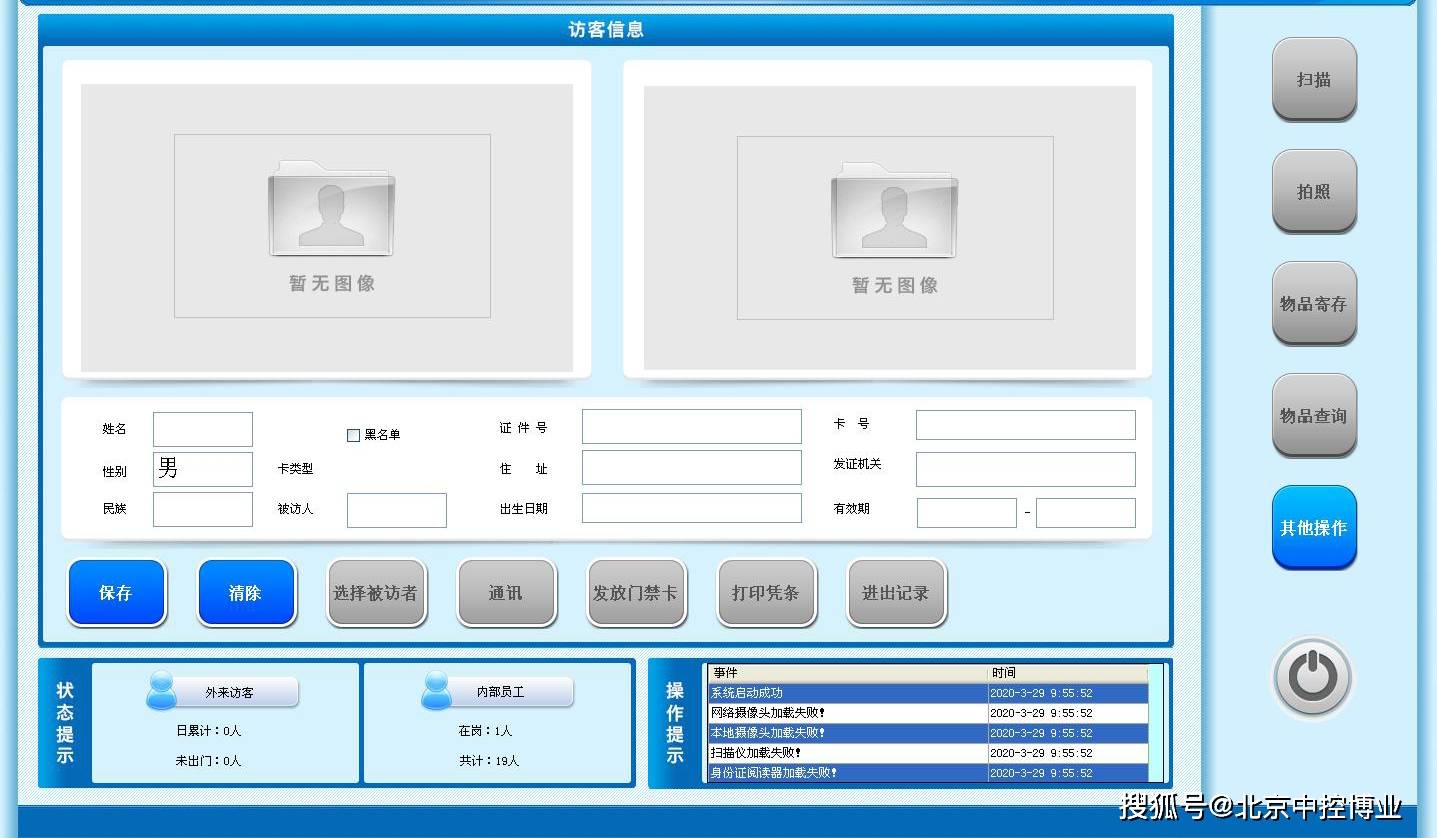Viewport: 1437px width, 838px height.
Task: Click inside the 姓名 name input field
Action: click(202, 429)
